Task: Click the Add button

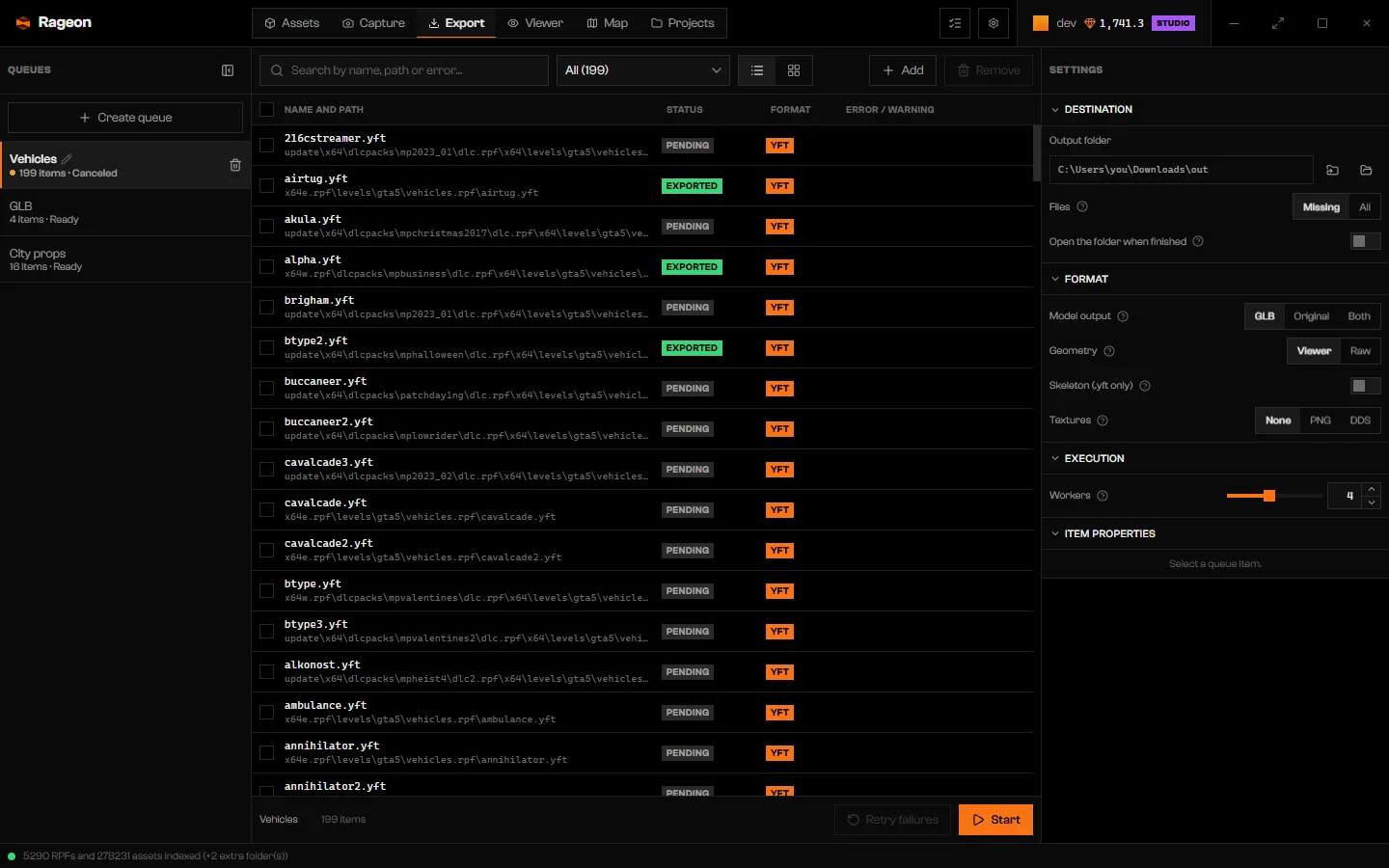Action: coord(903,70)
